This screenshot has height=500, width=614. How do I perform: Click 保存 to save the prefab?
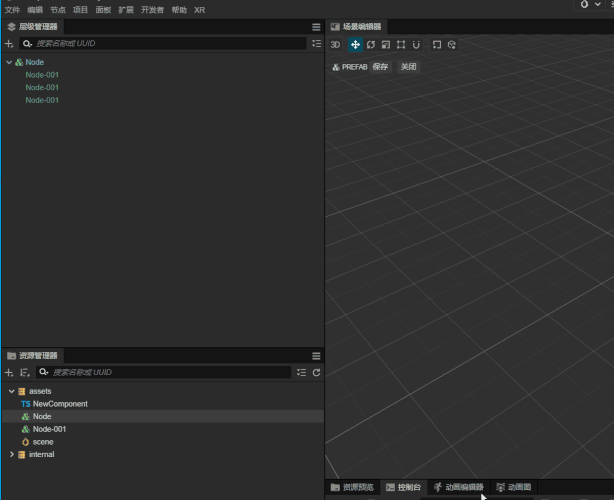click(380, 67)
